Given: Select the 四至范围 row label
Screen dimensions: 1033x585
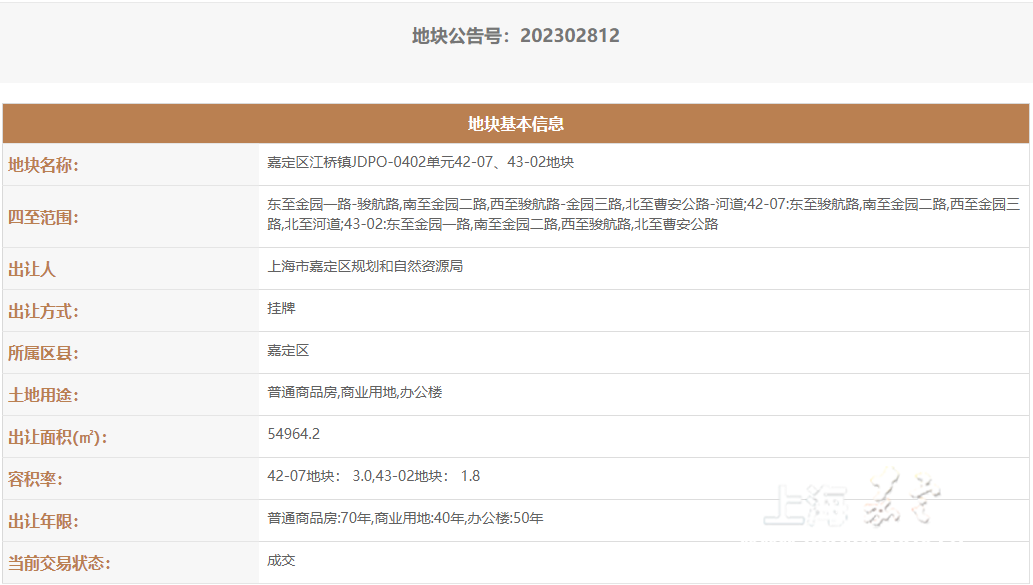Looking at the screenshot, I should (x=43, y=217).
